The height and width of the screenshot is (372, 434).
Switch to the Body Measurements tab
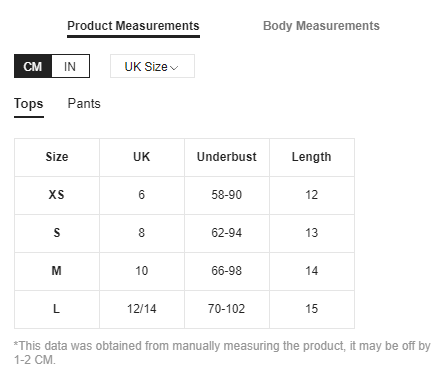[x=321, y=26]
